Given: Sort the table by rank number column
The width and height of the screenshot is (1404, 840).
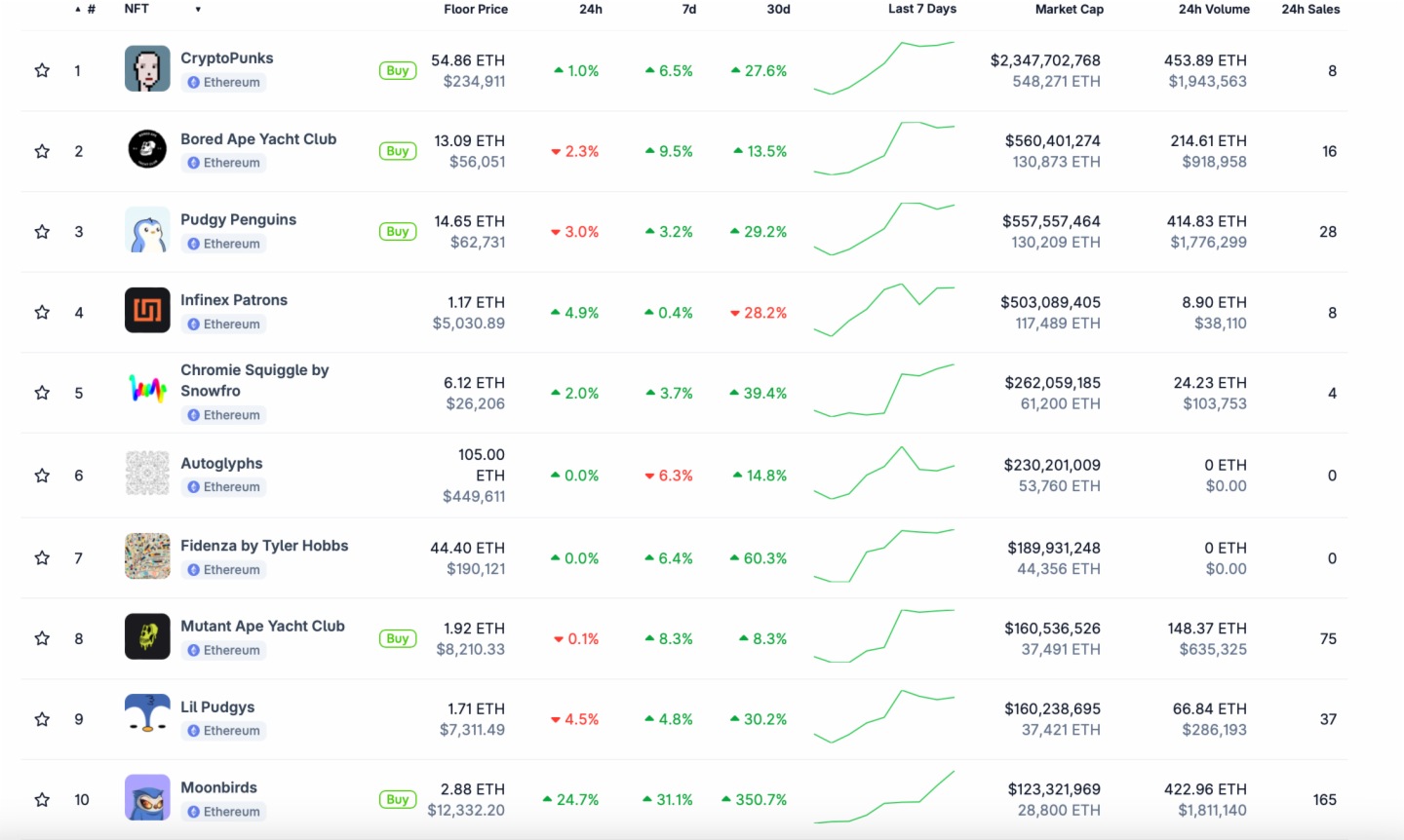Looking at the screenshot, I should (x=90, y=9).
